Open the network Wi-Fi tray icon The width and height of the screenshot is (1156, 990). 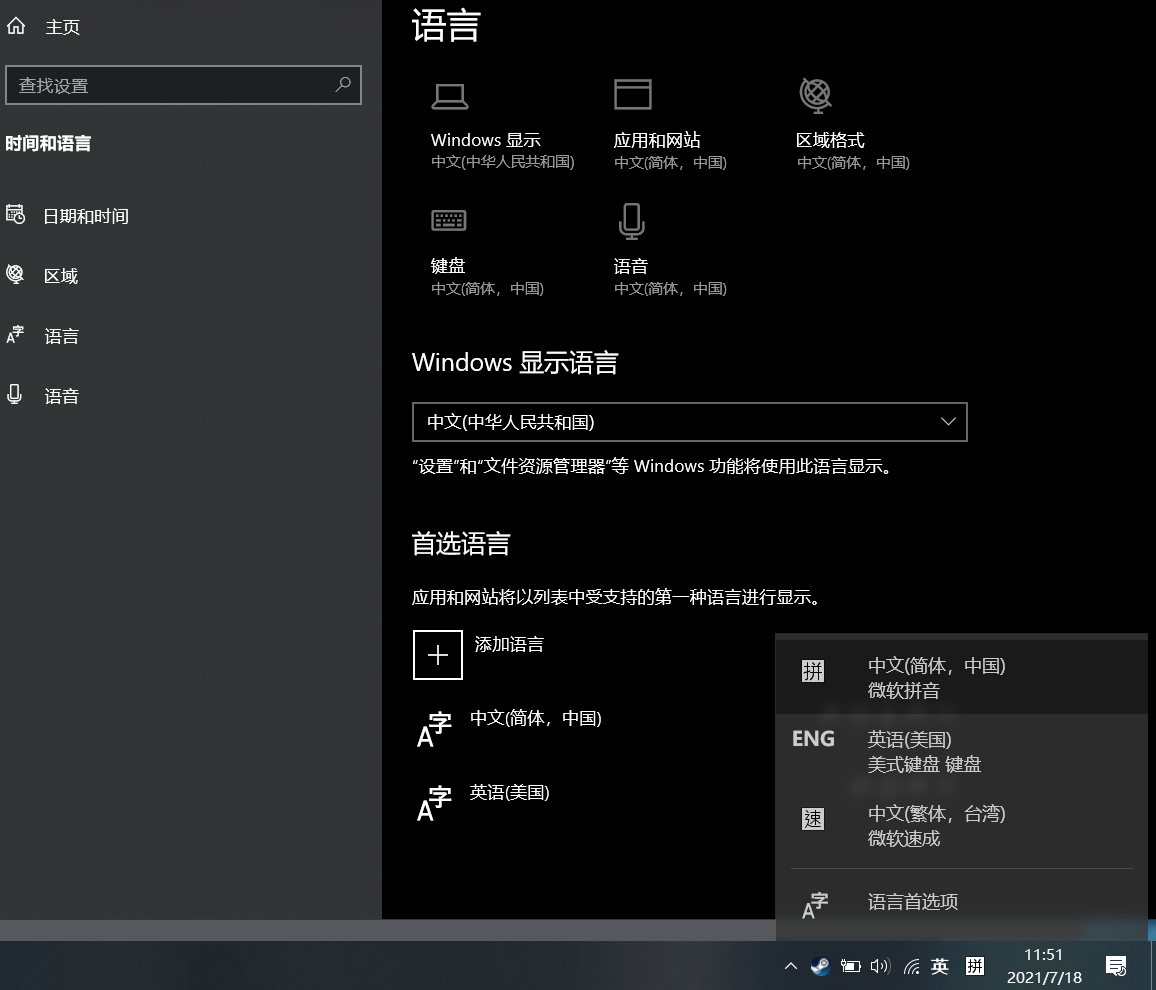tap(911, 966)
